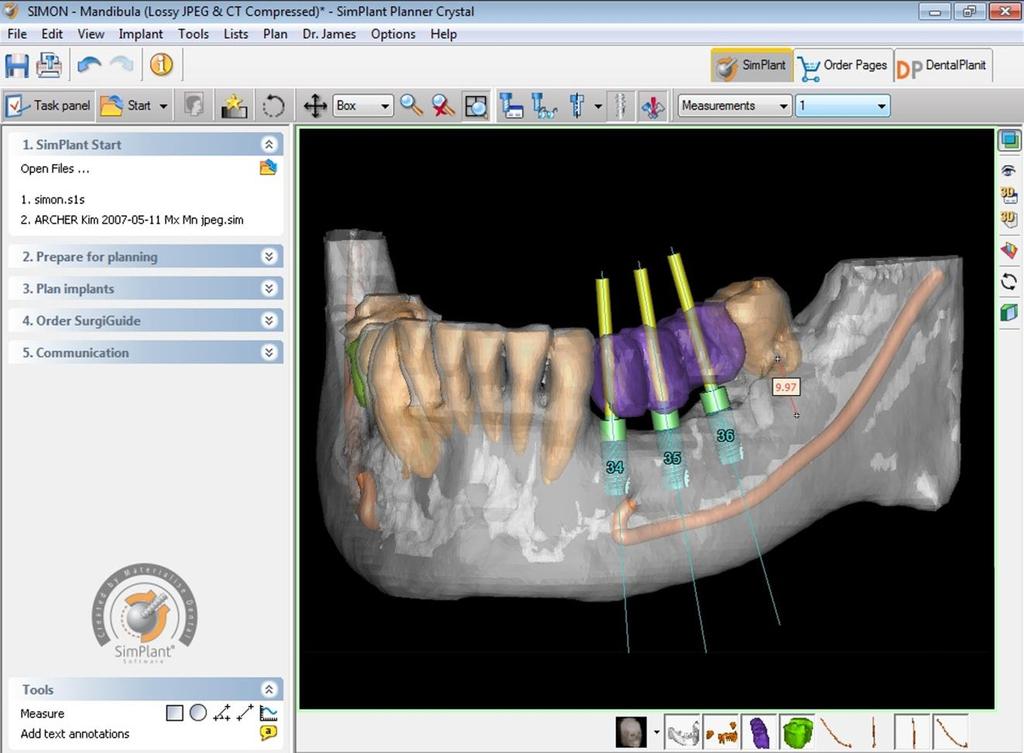The height and width of the screenshot is (753, 1024).
Task: Toggle the last curved nerve object visibility
Action: [950, 732]
